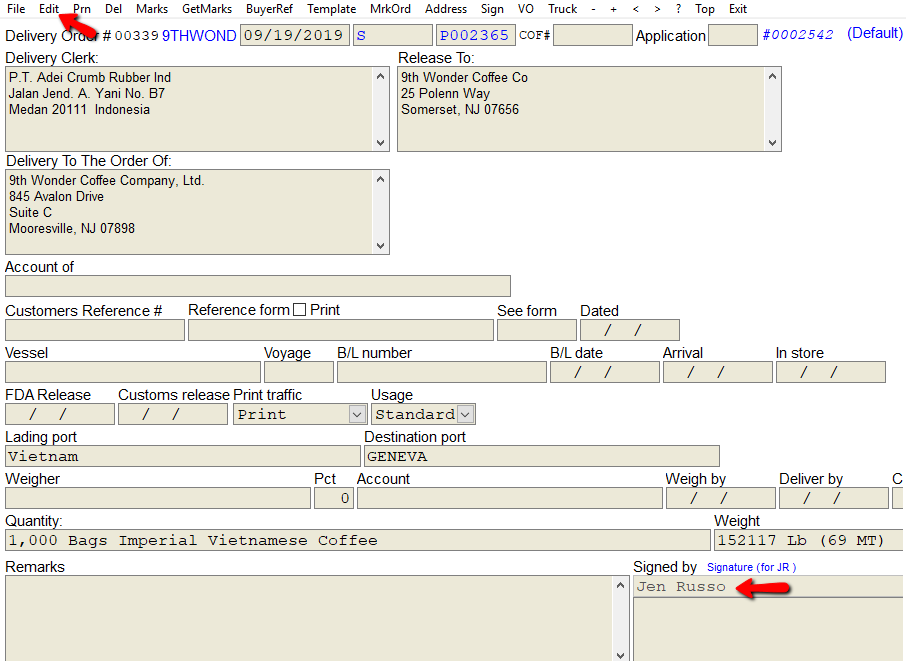
Task: Edit the Lading port field showing Vietnam
Action: coord(183,456)
